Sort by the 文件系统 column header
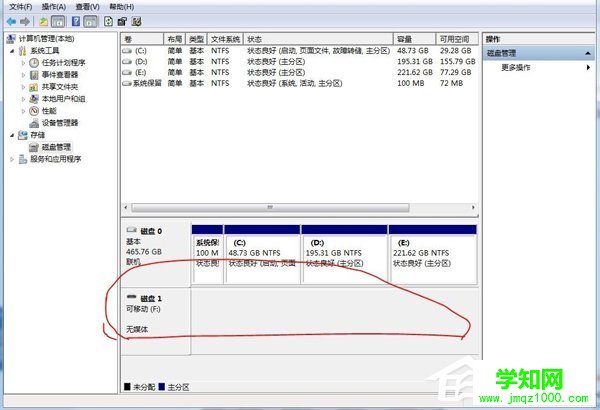The width and height of the screenshot is (600, 410). 225,39
